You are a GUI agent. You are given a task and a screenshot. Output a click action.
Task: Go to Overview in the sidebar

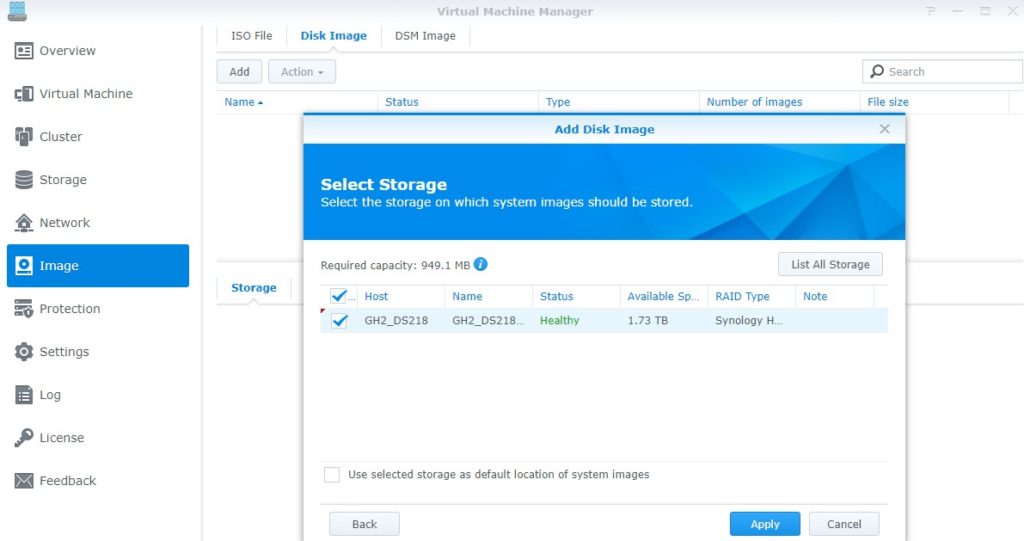[x=67, y=51]
